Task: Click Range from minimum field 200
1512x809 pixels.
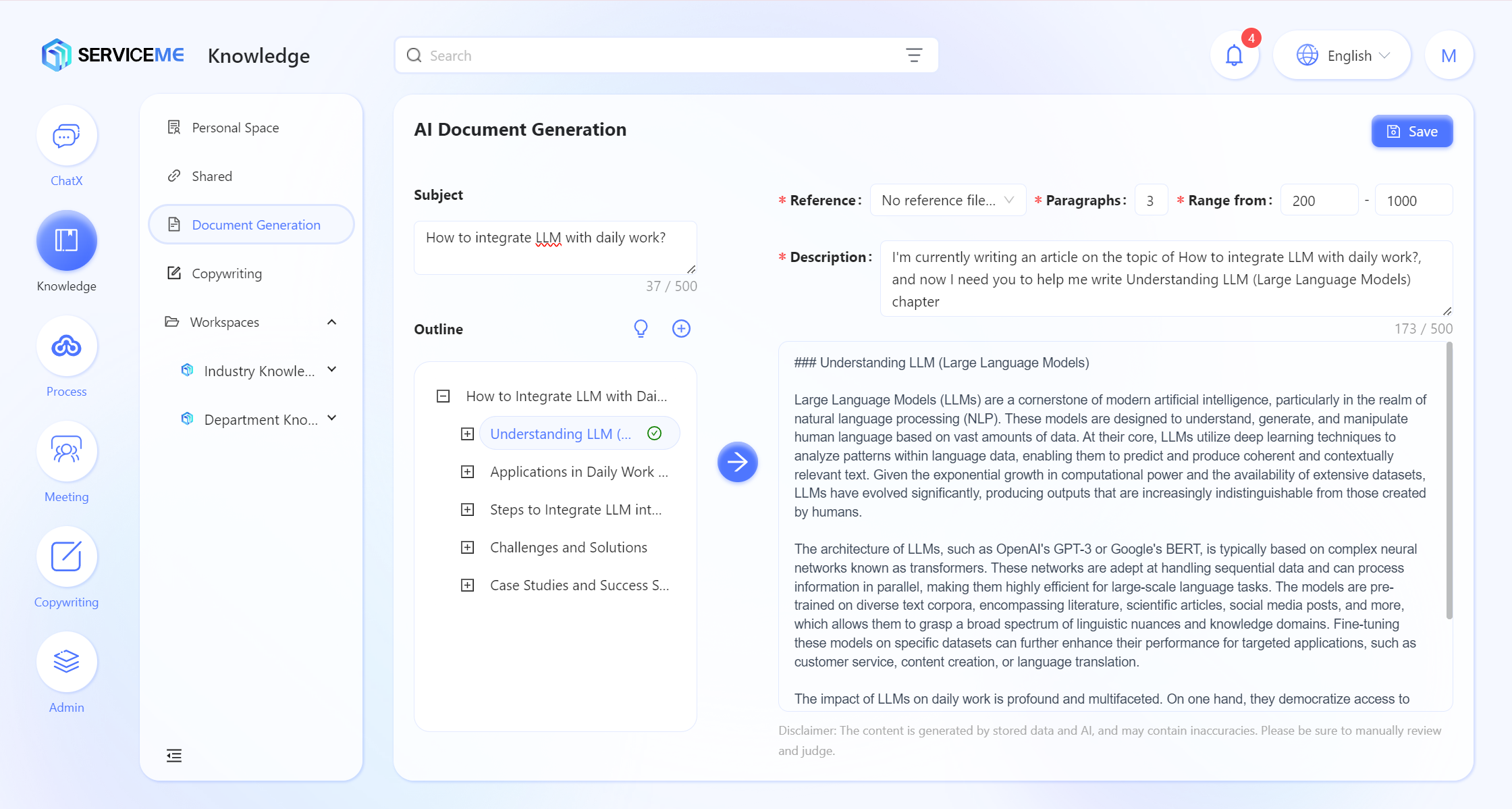Action: pyautogui.click(x=1319, y=201)
